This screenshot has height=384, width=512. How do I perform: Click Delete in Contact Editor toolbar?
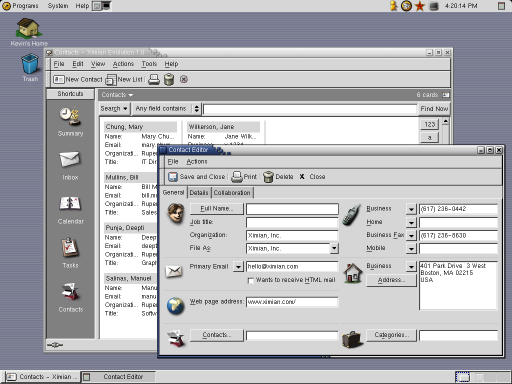click(278, 177)
